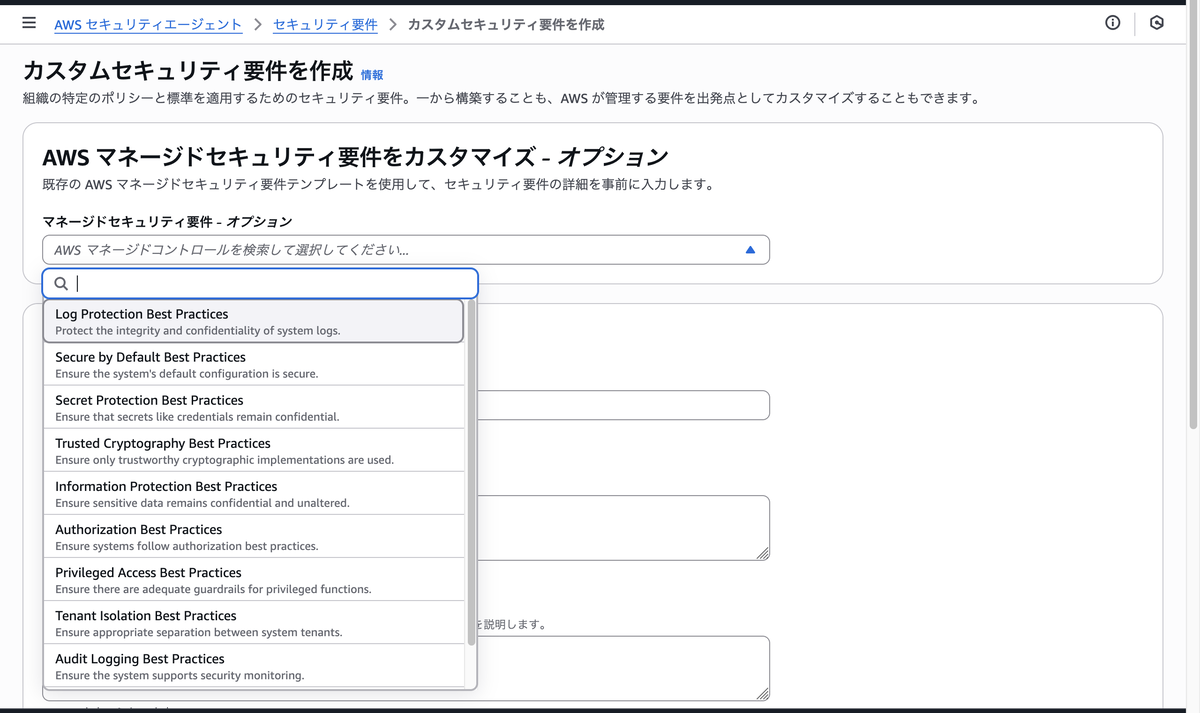Choose Secret Protection Best Practices option
Screen dimensions: 1200x713
[x=253, y=408]
